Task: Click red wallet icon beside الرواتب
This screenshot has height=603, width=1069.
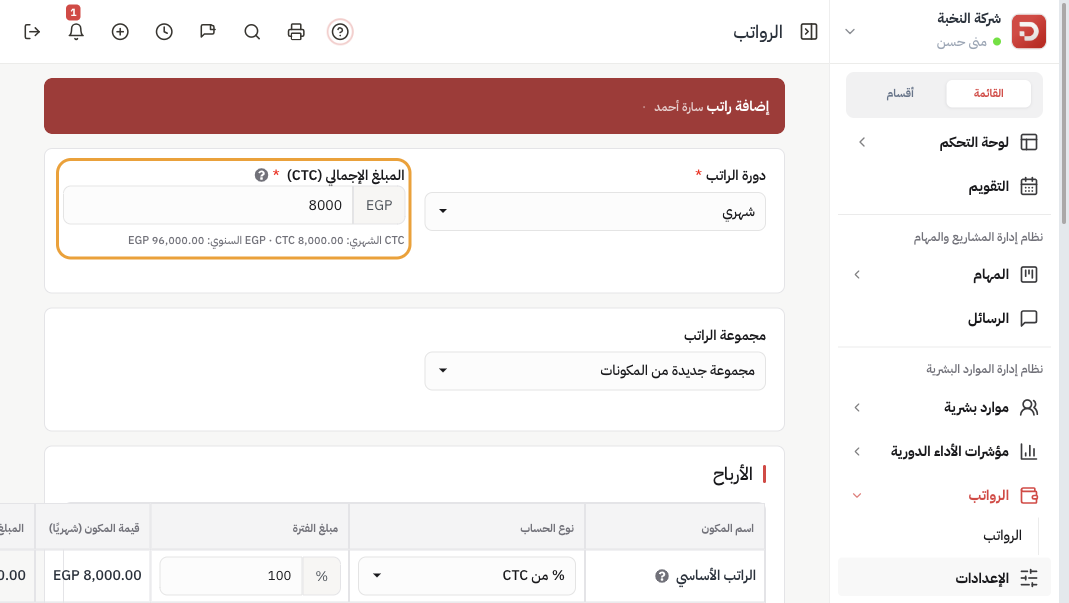Action: [x=1028, y=495]
